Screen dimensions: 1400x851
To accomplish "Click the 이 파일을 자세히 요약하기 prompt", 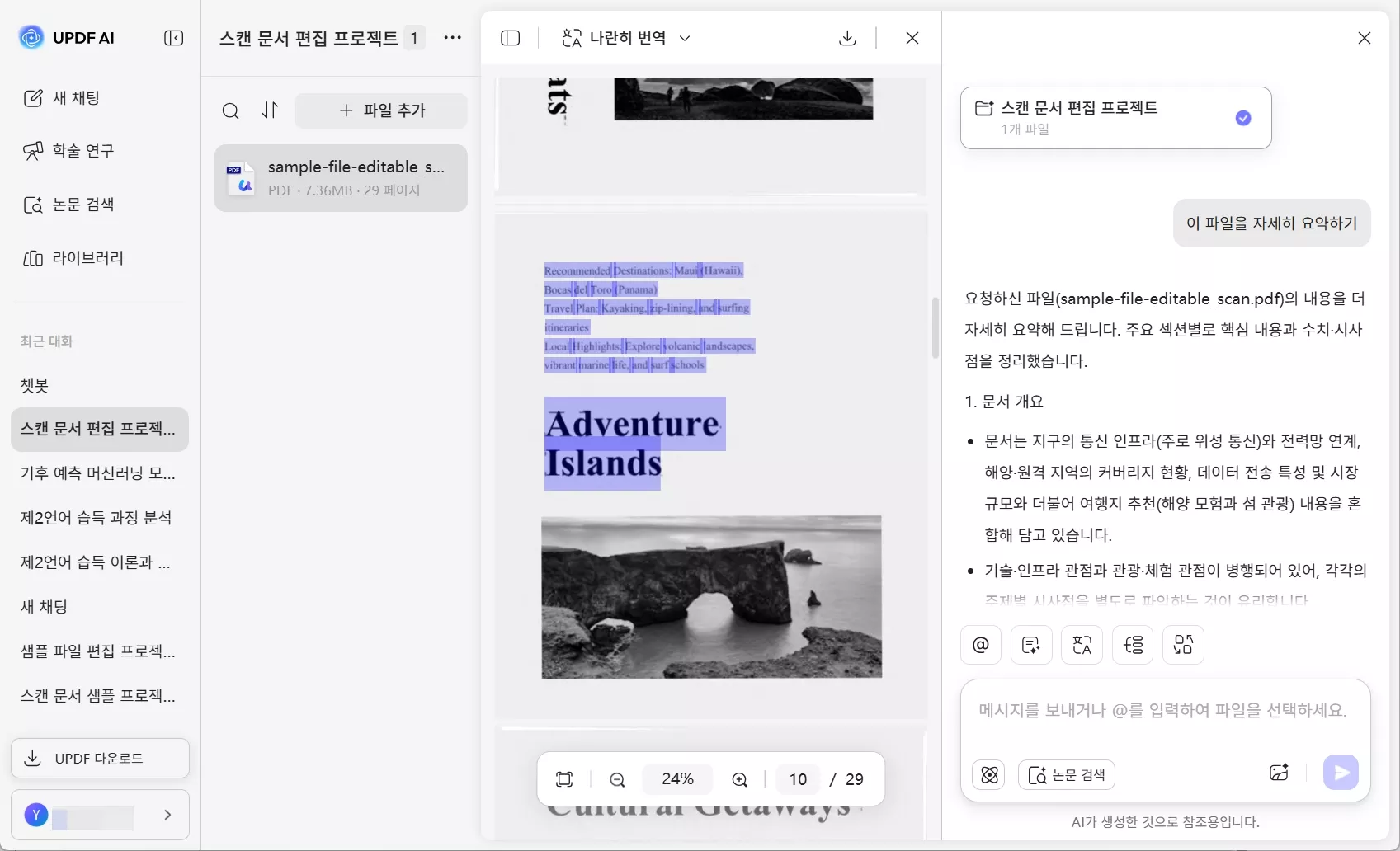I will 1270,223.
